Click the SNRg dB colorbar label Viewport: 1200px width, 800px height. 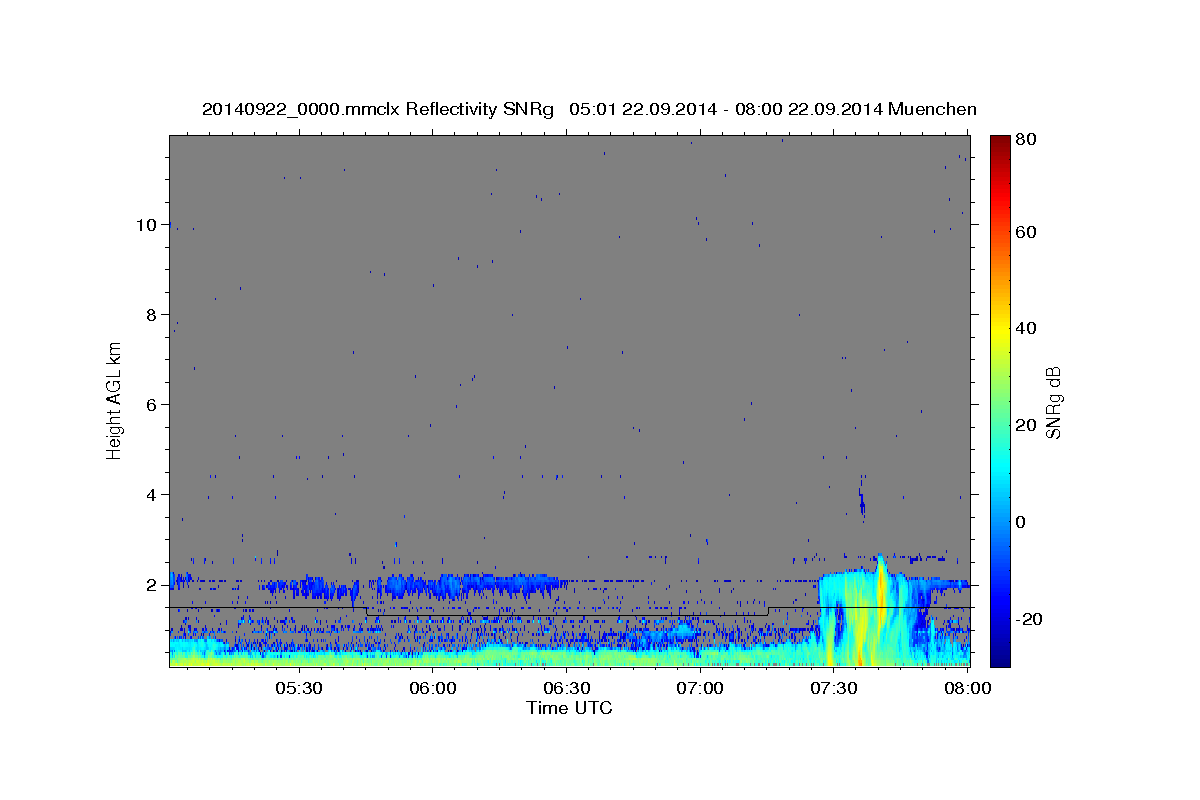click(x=1053, y=402)
